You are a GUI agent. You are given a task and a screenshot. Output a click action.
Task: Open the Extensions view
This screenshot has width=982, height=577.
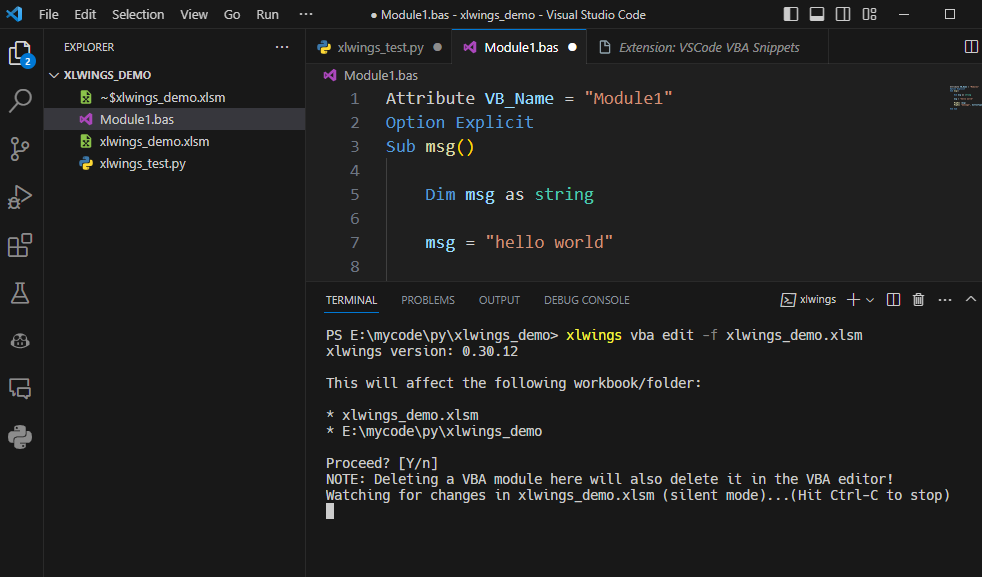point(20,245)
